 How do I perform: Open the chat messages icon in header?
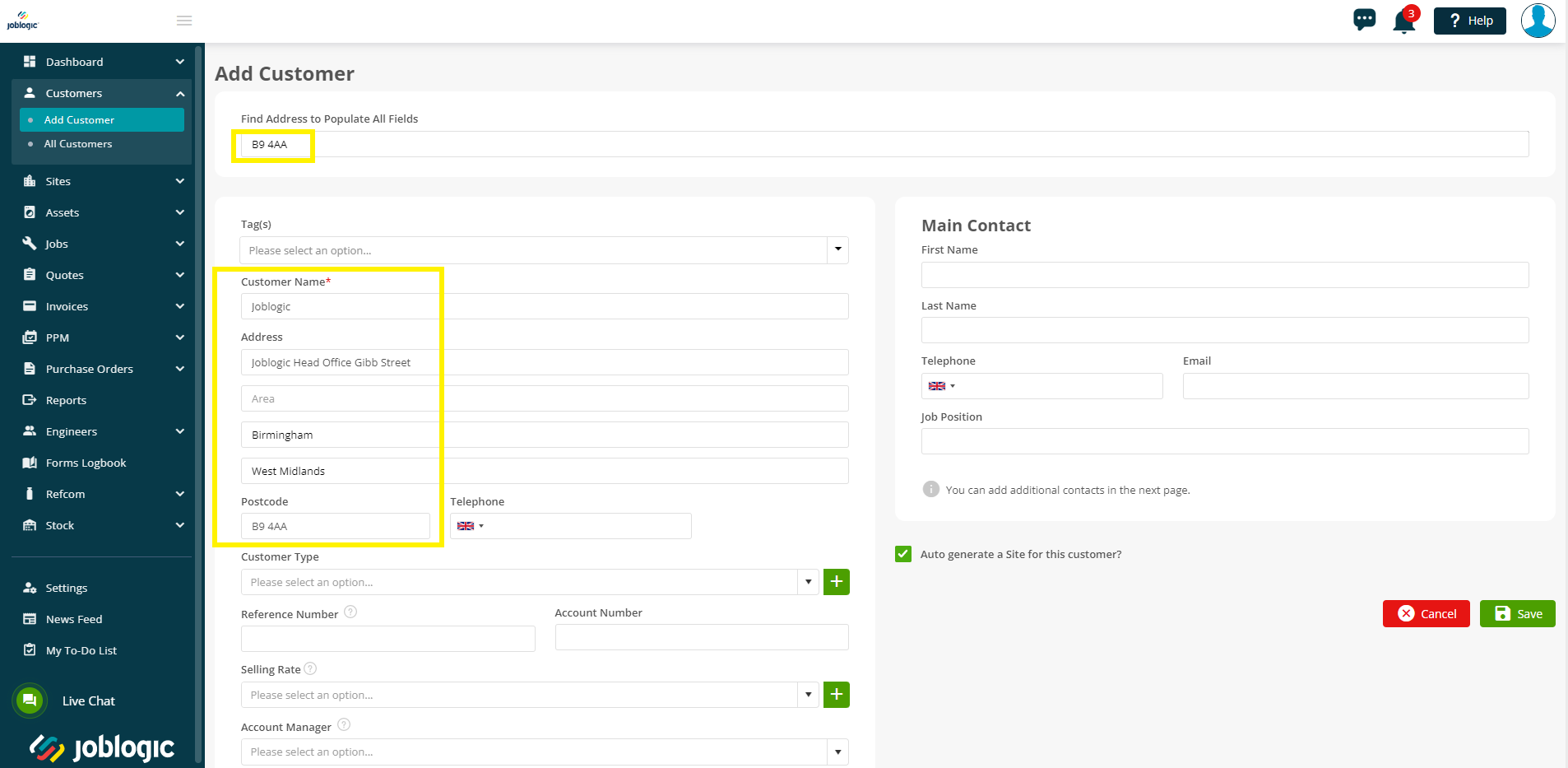pos(1364,20)
